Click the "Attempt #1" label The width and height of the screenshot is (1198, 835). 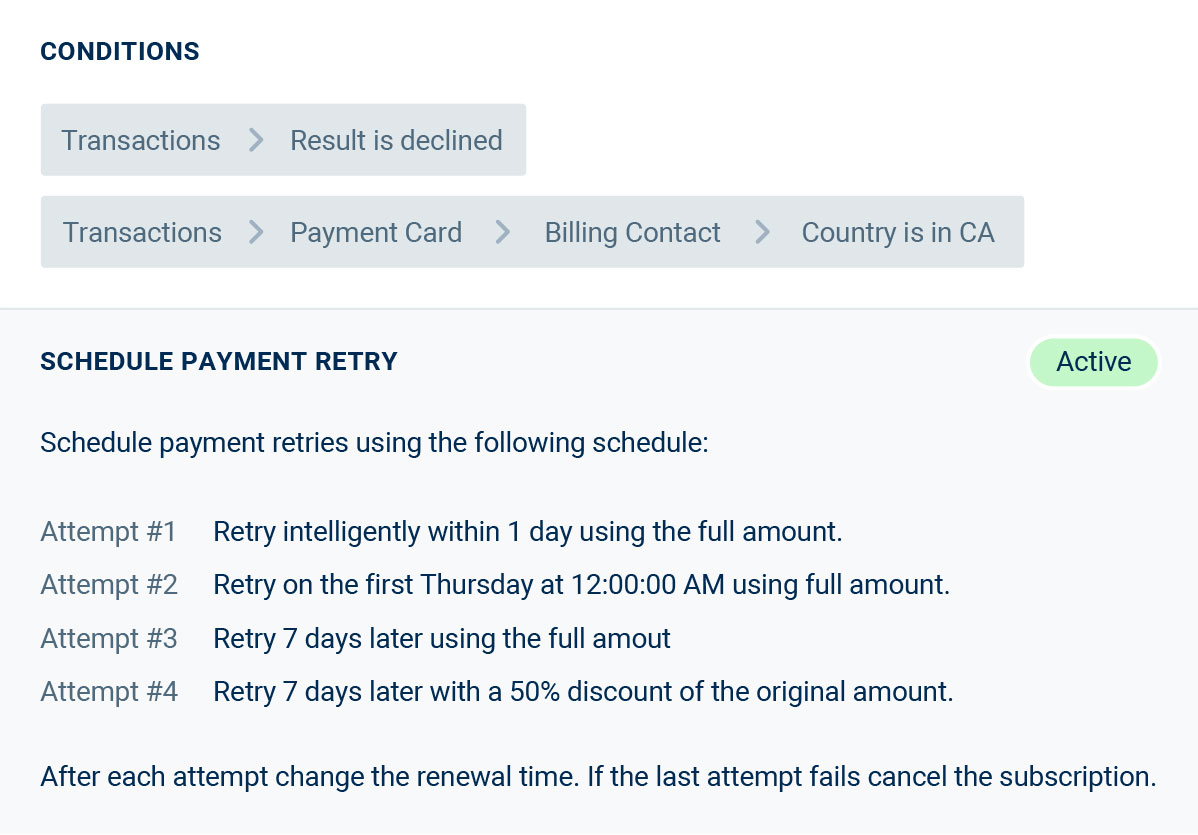point(108,531)
